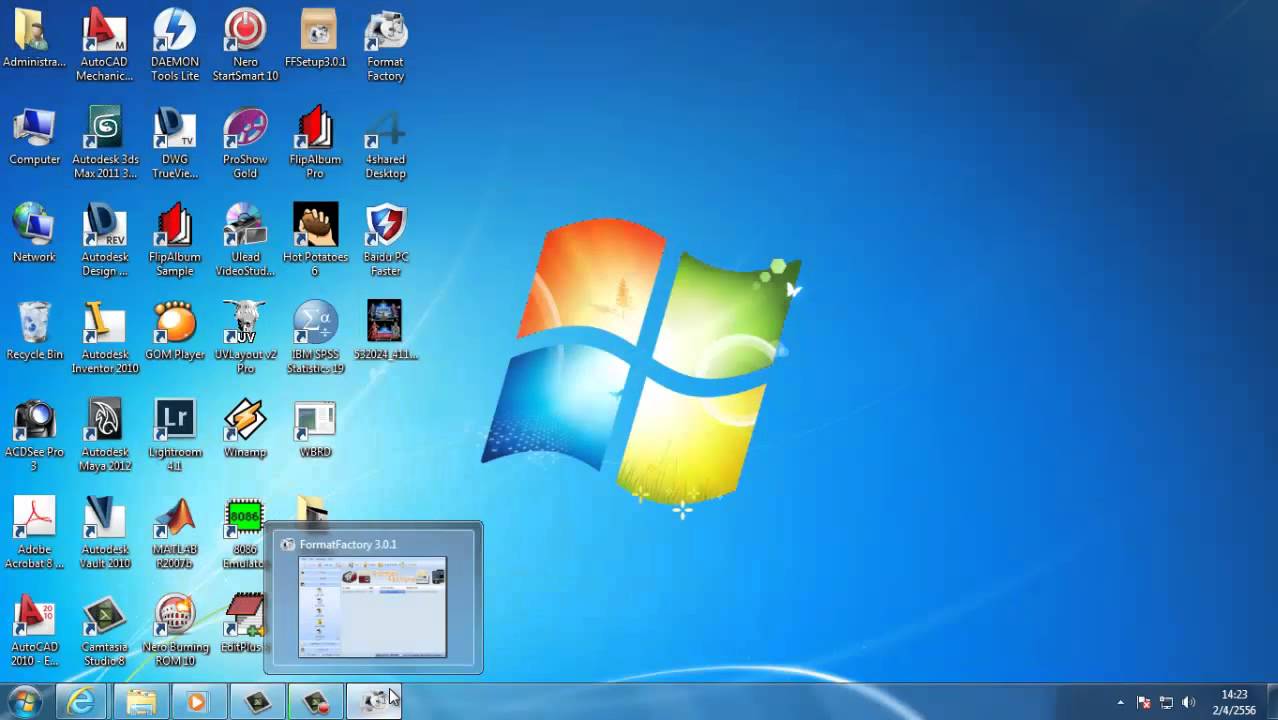Viewport: 1278px width, 720px height.
Task: Switch to Camtasia Studio taskbar button
Action: (x=257, y=702)
